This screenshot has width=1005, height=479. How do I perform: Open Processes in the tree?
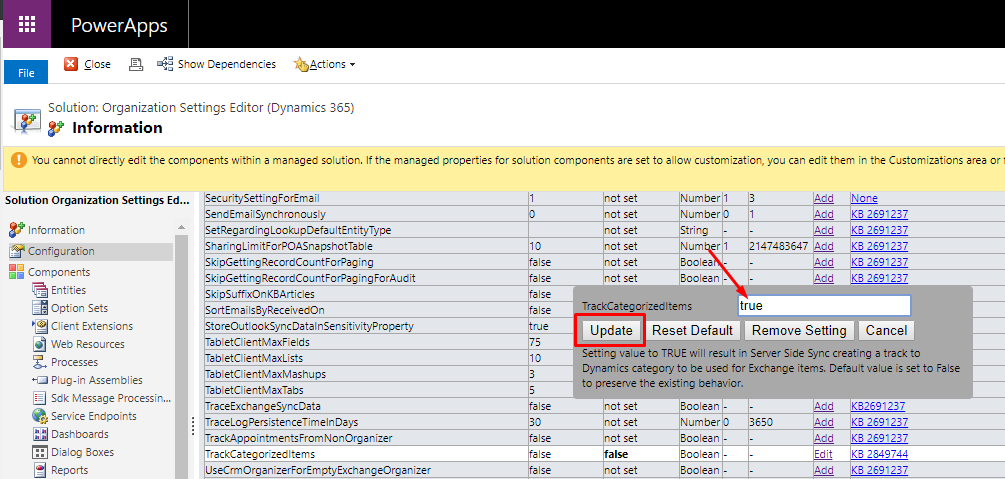74,362
